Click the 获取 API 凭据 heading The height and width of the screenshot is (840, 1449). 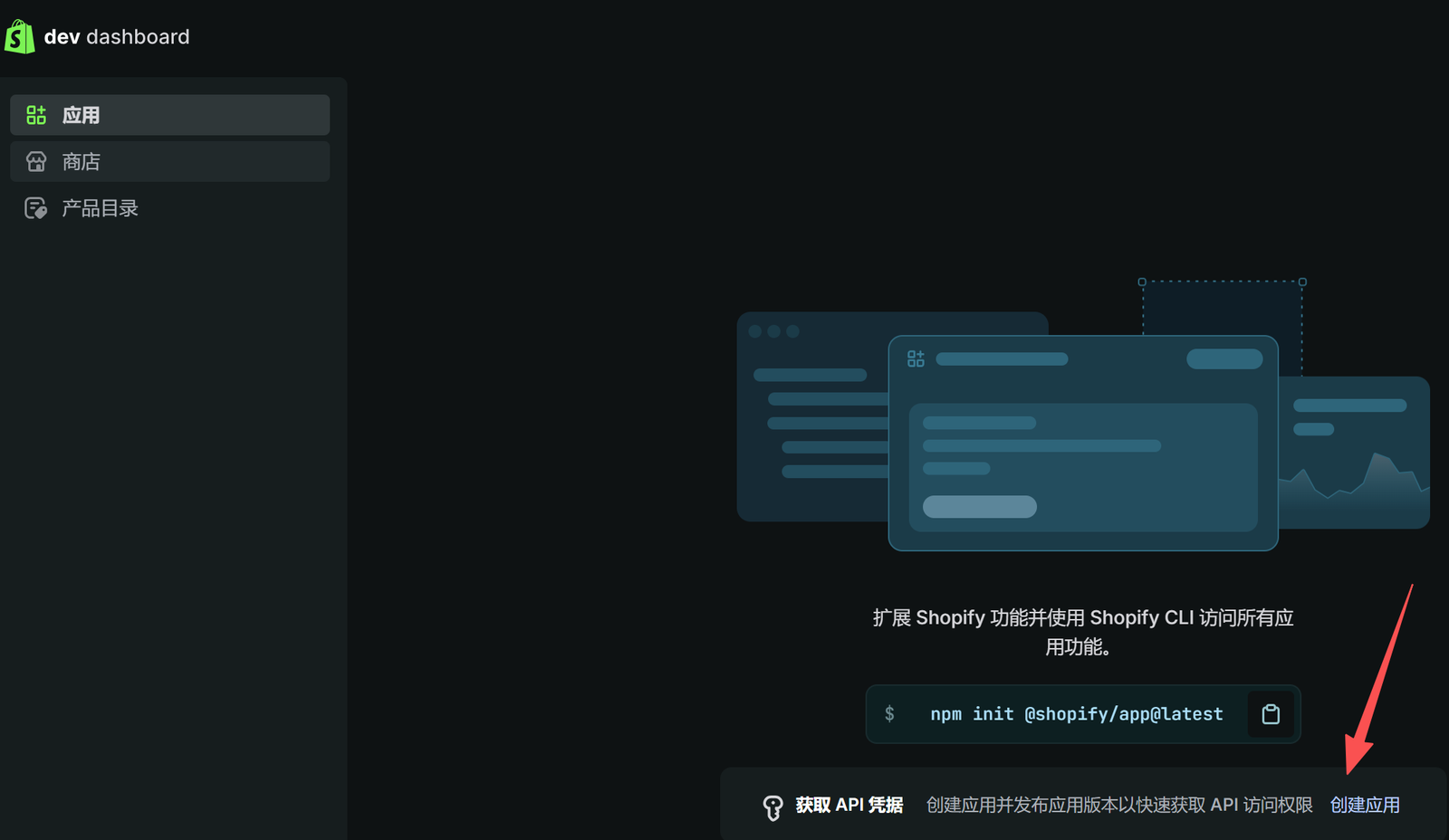click(849, 805)
